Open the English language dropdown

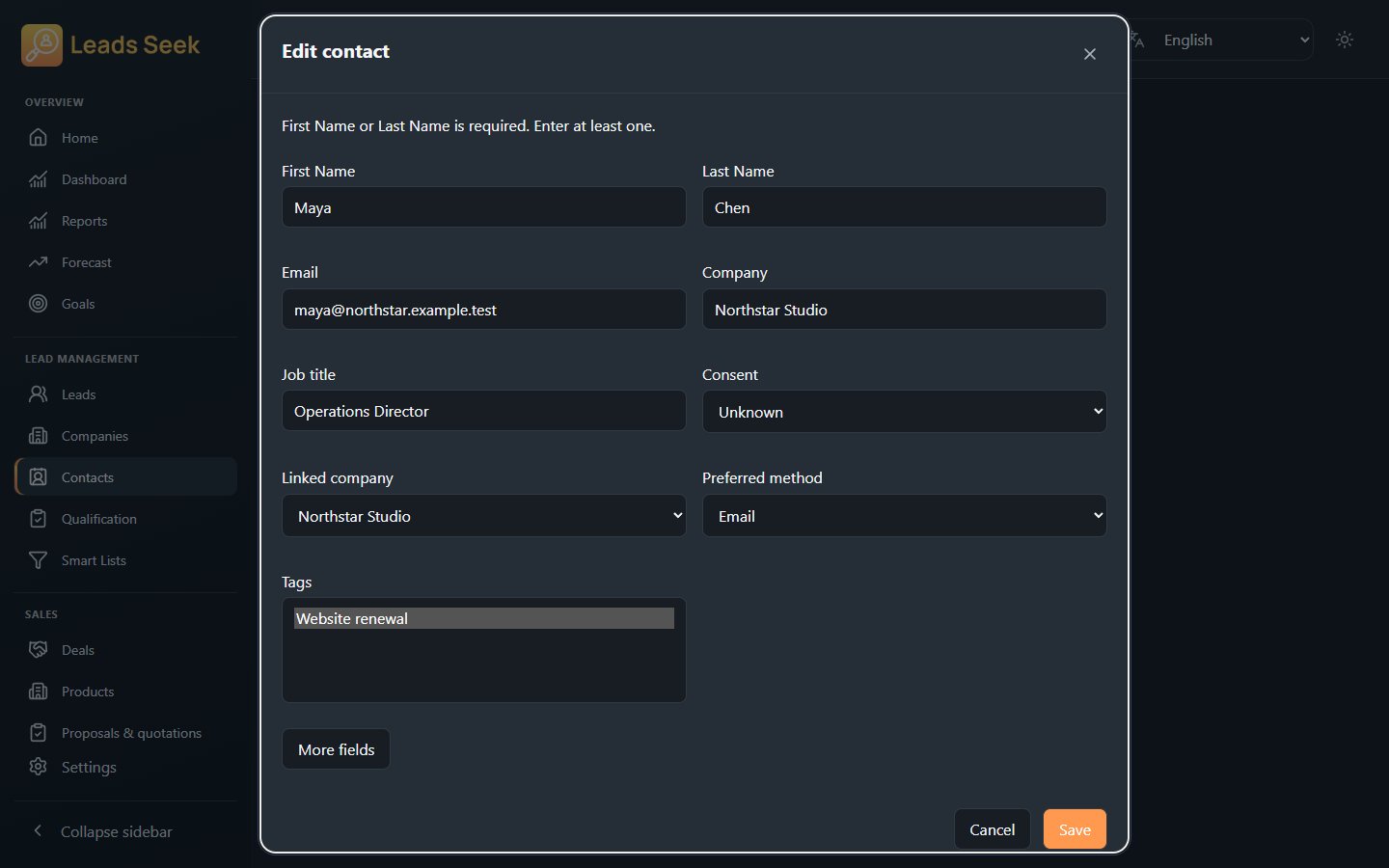1233,41
